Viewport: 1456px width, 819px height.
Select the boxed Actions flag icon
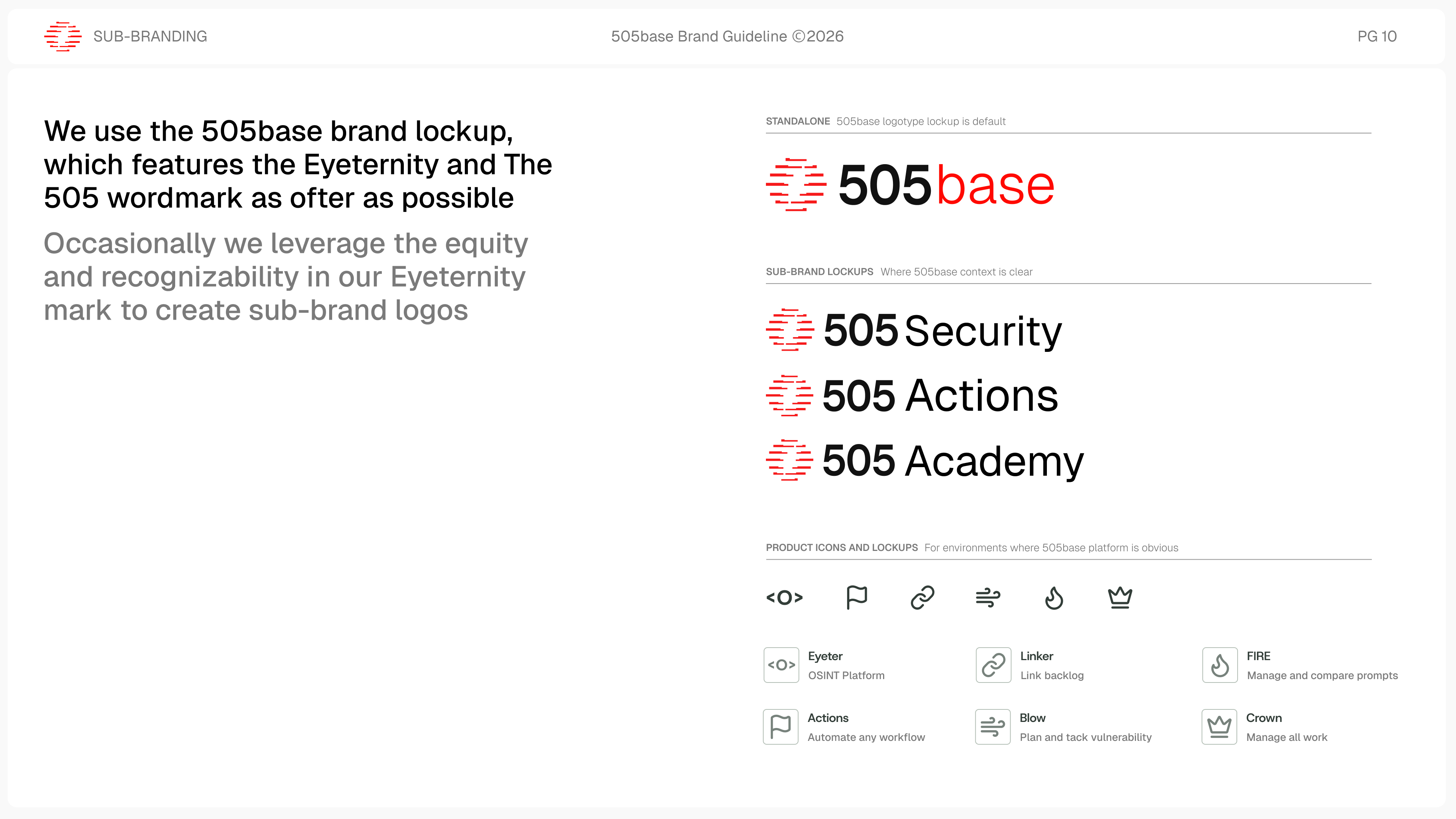[x=781, y=727]
